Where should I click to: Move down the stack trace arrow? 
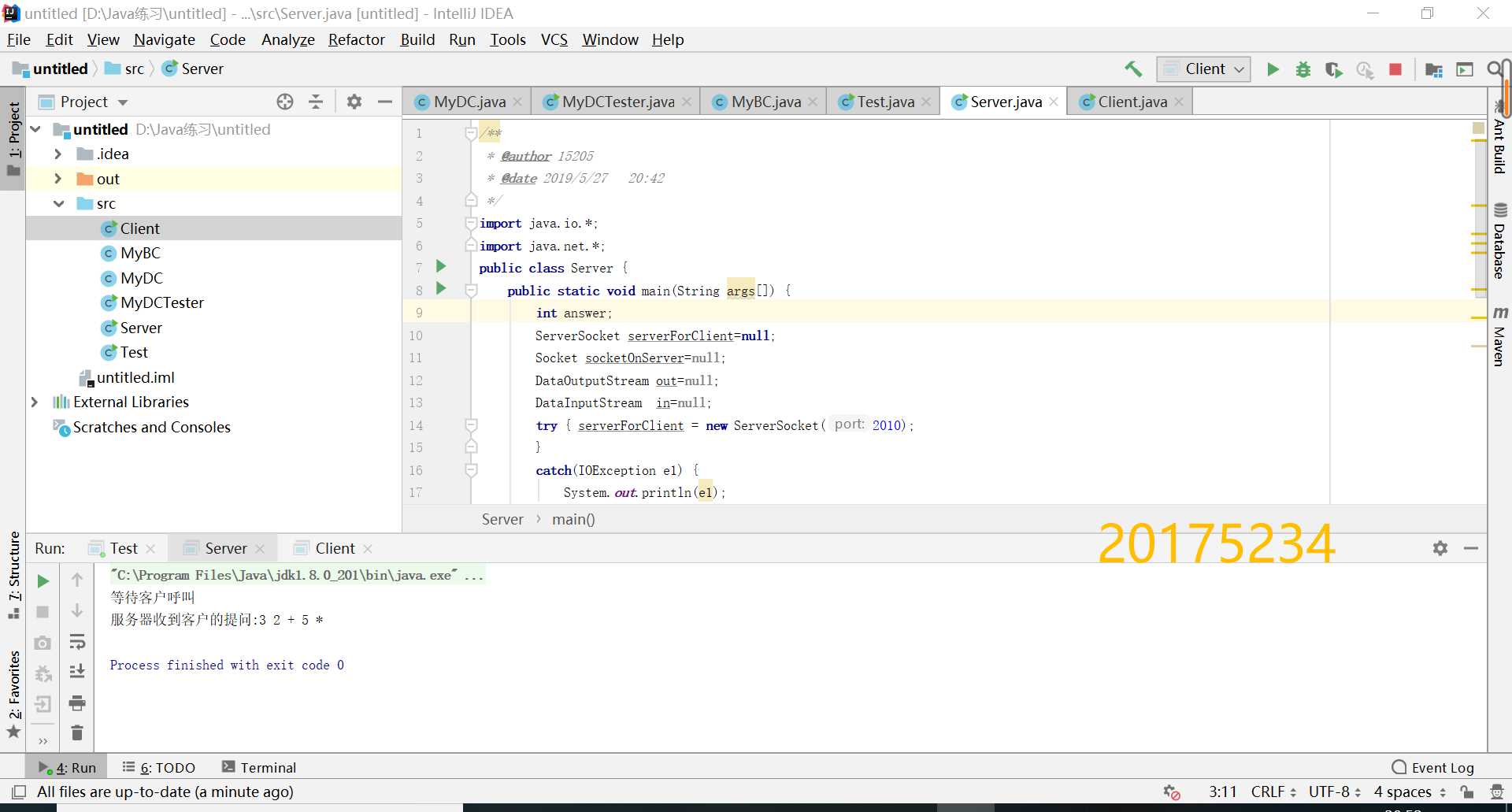[x=77, y=611]
